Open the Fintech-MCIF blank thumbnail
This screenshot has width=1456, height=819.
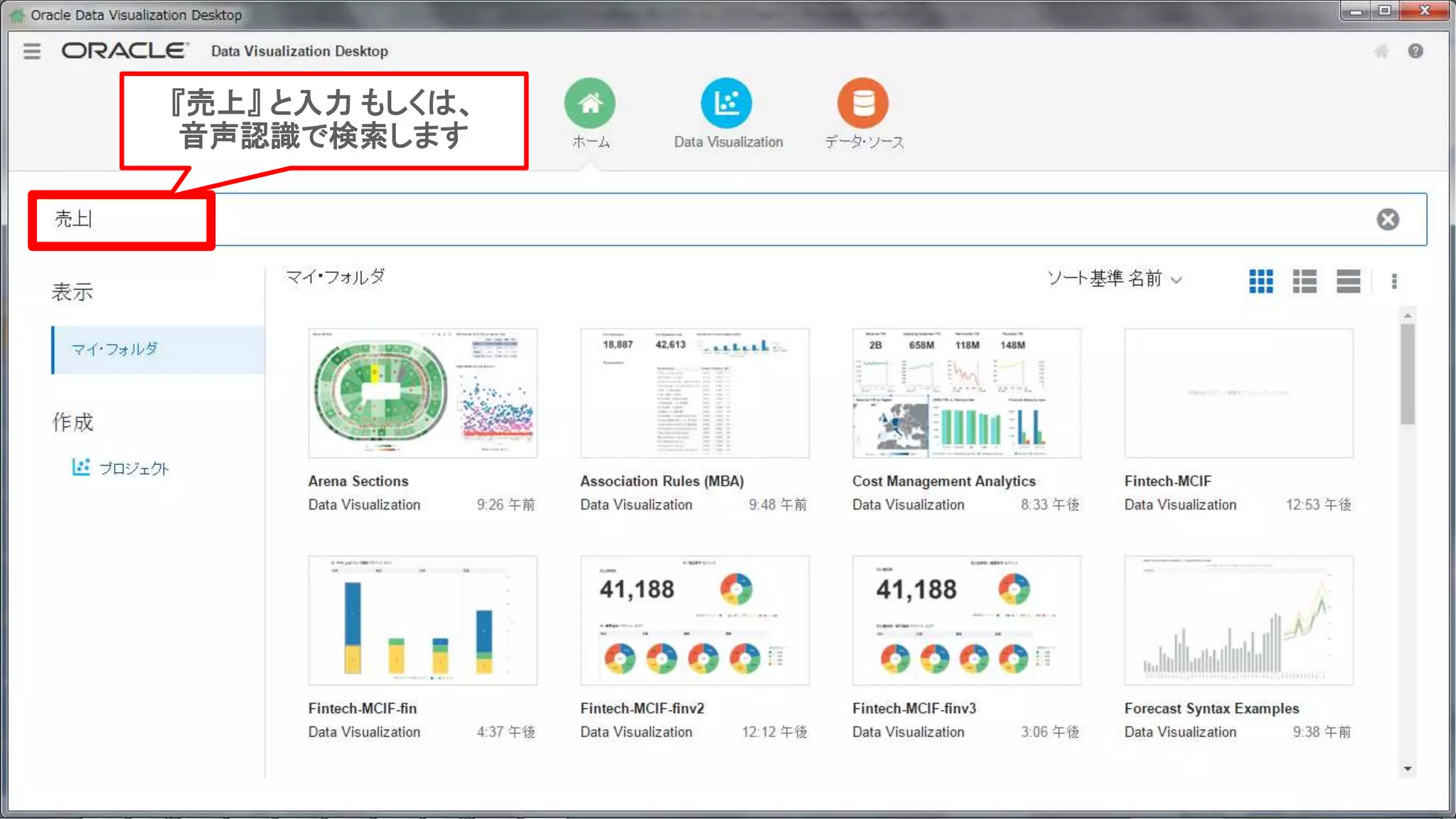tap(1239, 393)
